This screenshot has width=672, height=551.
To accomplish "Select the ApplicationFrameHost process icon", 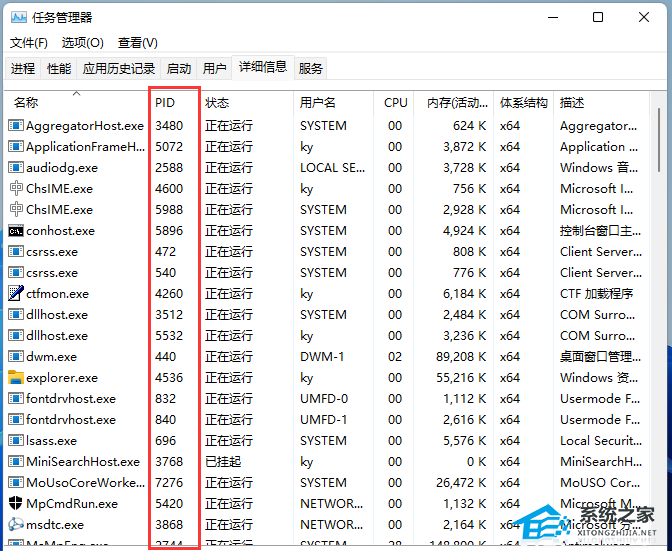I will pyautogui.click(x=16, y=147).
